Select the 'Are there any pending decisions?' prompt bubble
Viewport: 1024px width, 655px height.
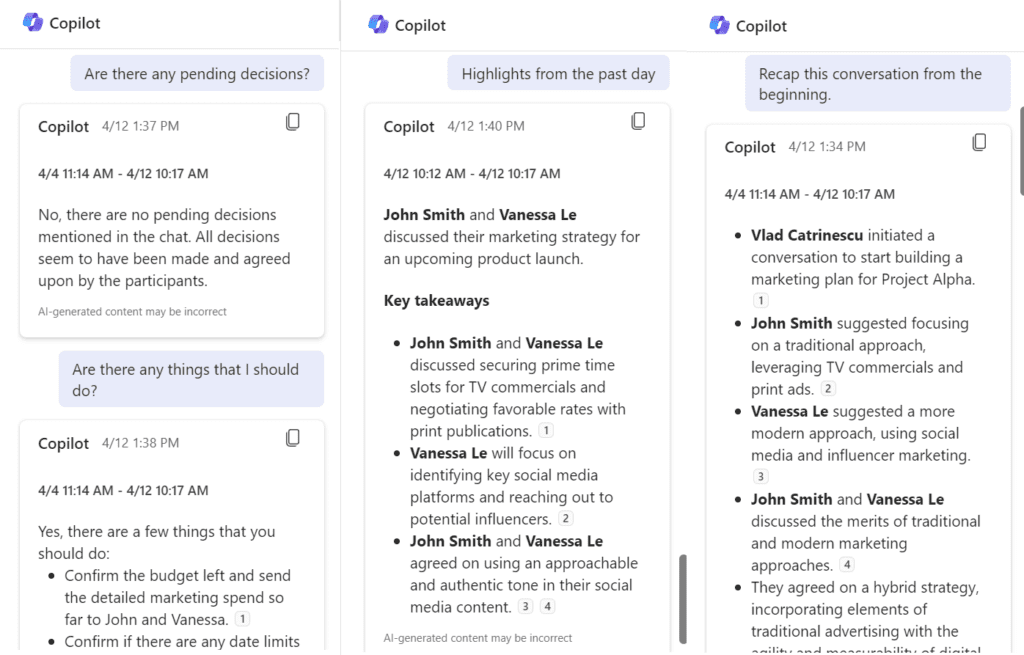[x=197, y=74]
